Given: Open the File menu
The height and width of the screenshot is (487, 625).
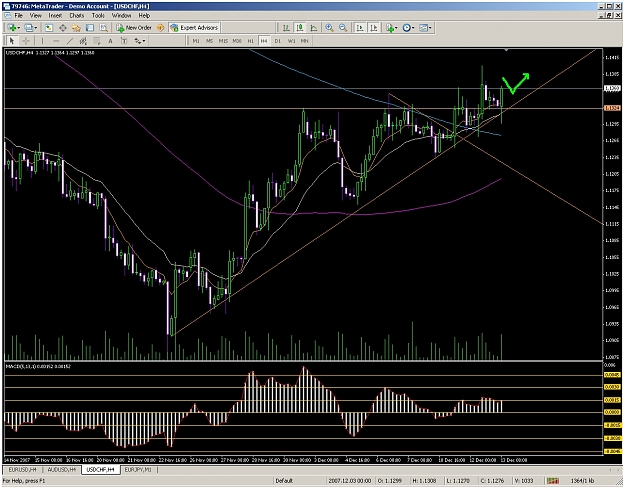Looking at the screenshot, I should pyautogui.click(x=18, y=16).
